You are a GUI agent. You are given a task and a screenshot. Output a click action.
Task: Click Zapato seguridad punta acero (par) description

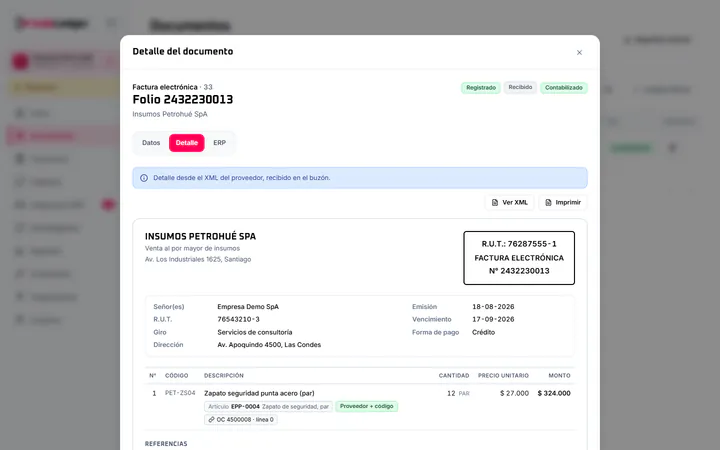point(259,394)
